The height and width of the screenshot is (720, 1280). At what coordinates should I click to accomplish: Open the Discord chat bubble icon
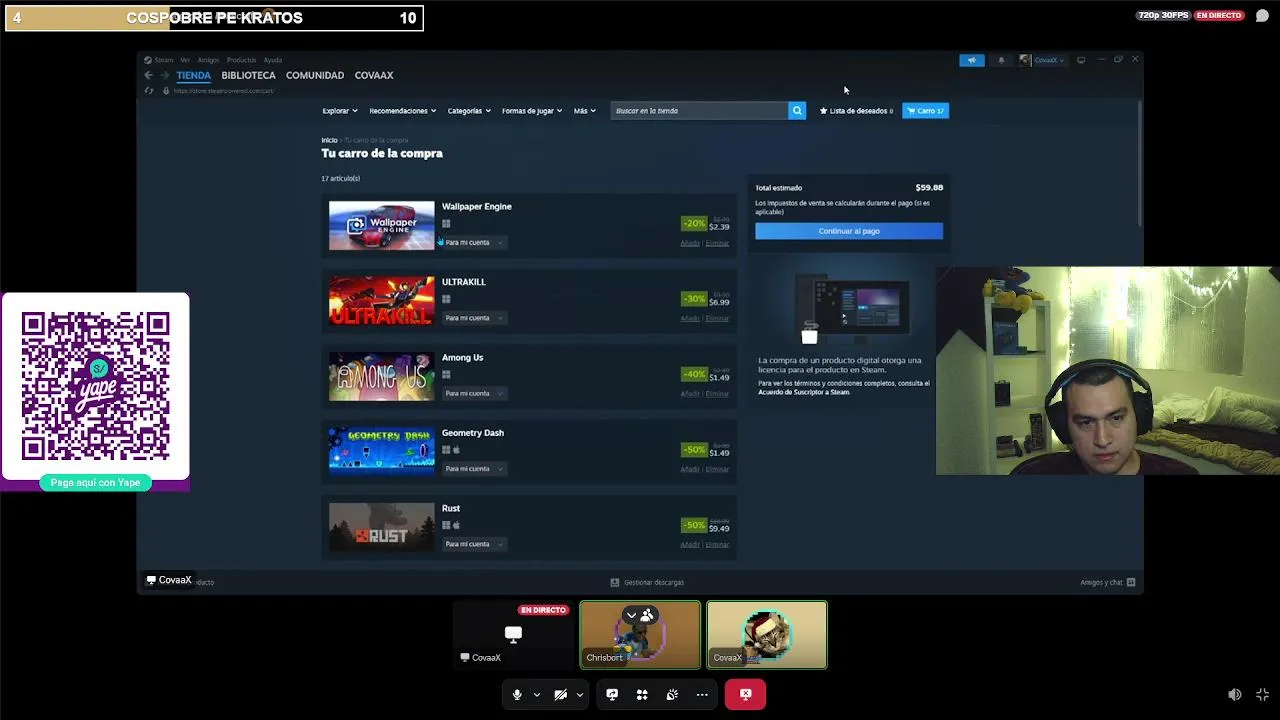click(x=1262, y=15)
